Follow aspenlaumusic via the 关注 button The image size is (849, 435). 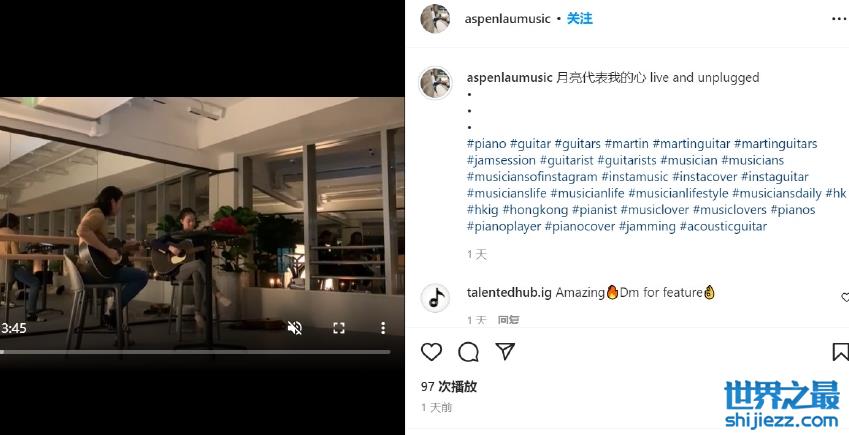pos(579,18)
